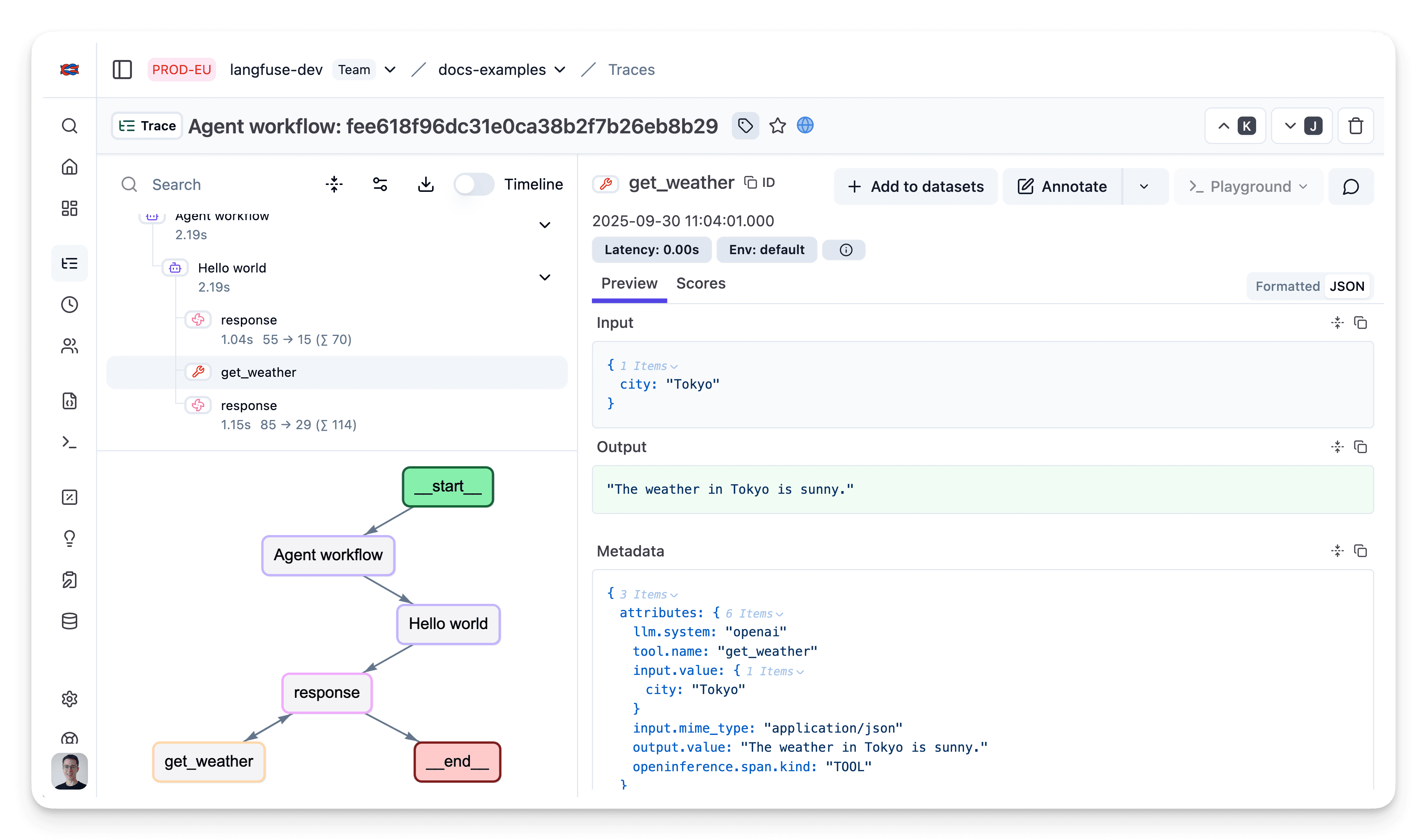Select Formatted view option

tap(1287, 286)
